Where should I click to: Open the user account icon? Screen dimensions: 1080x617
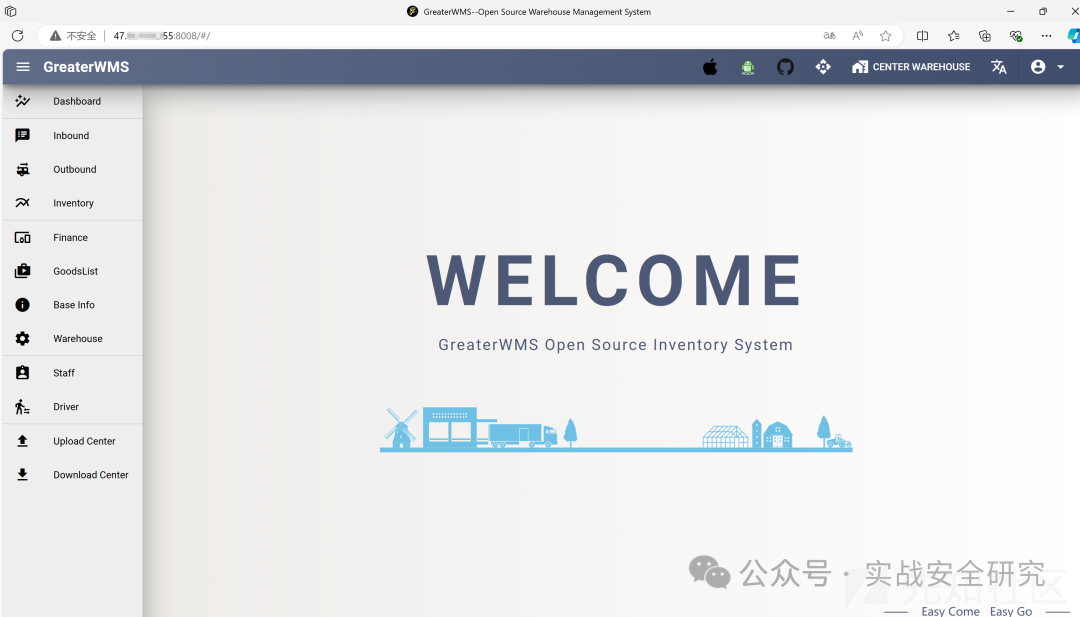[1038, 67]
